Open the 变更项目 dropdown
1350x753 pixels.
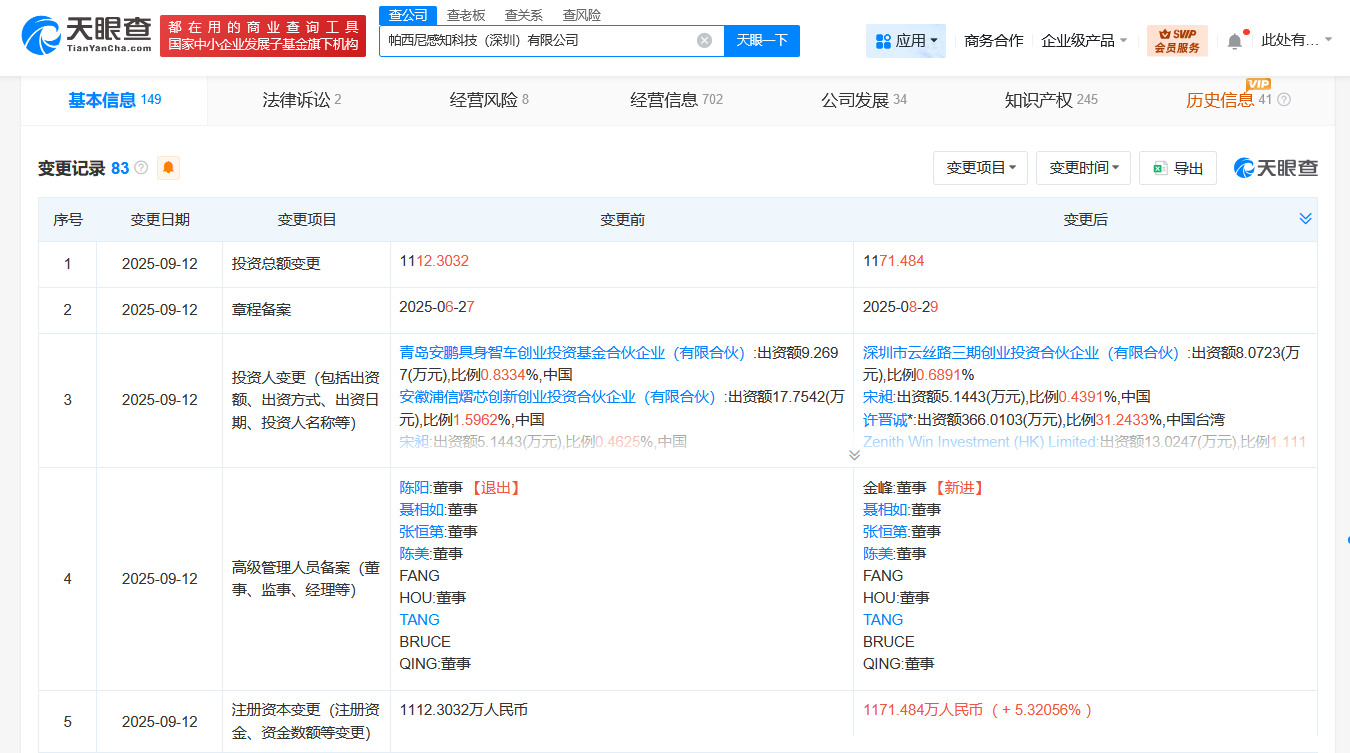980,168
